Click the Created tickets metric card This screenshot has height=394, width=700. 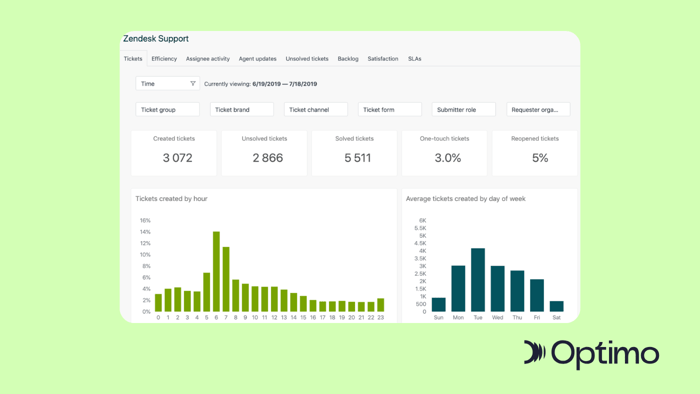pyautogui.click(x=174, y=153)
